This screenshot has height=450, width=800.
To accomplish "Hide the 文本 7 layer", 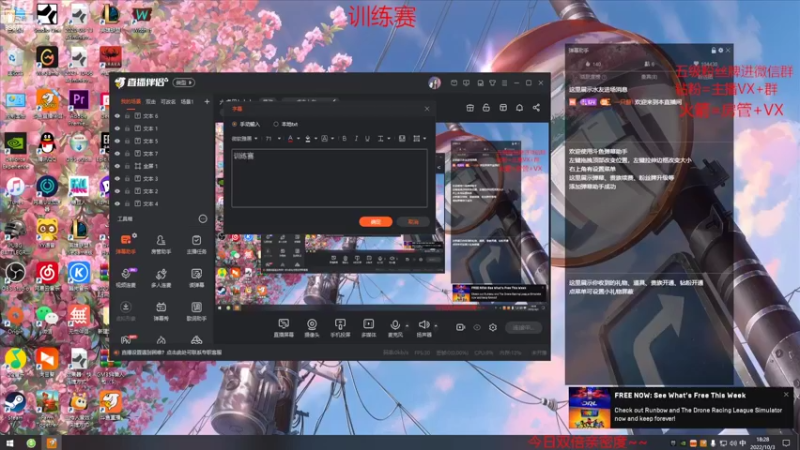I will point(117,154).
